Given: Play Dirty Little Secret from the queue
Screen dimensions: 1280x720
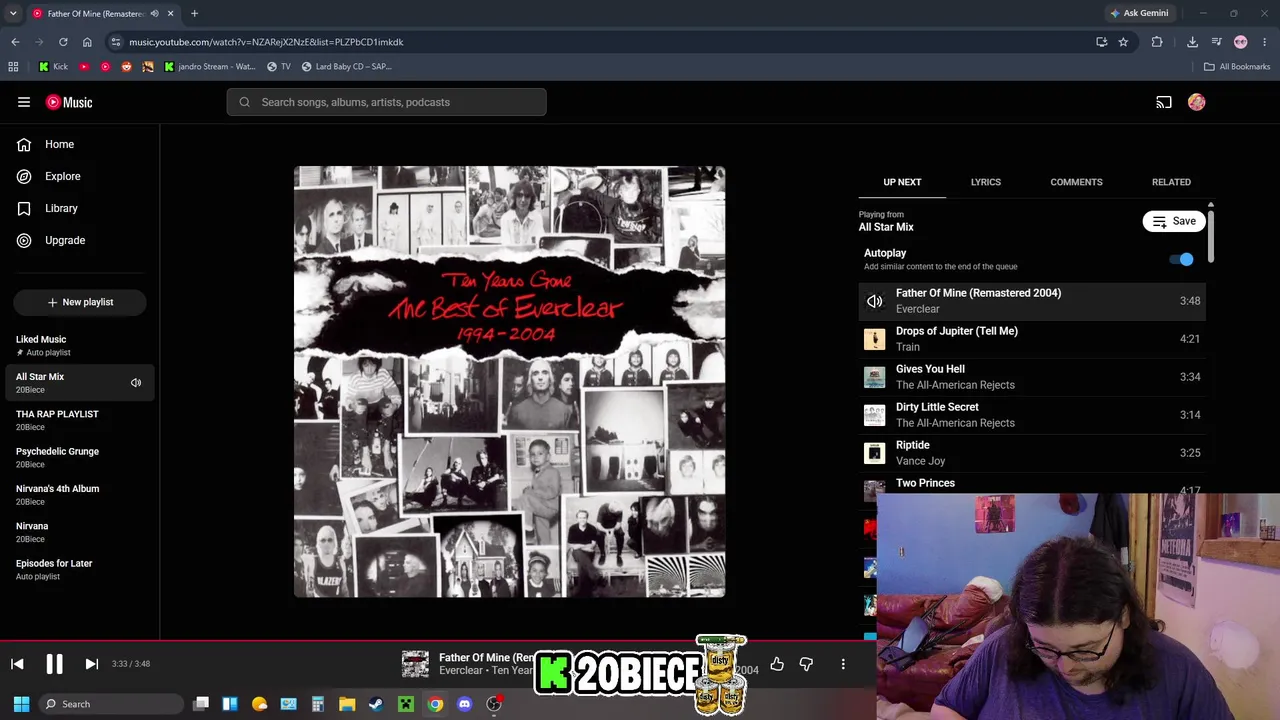Looking at the screenshot, I should pyautogui.click(x=1032, y=415).
